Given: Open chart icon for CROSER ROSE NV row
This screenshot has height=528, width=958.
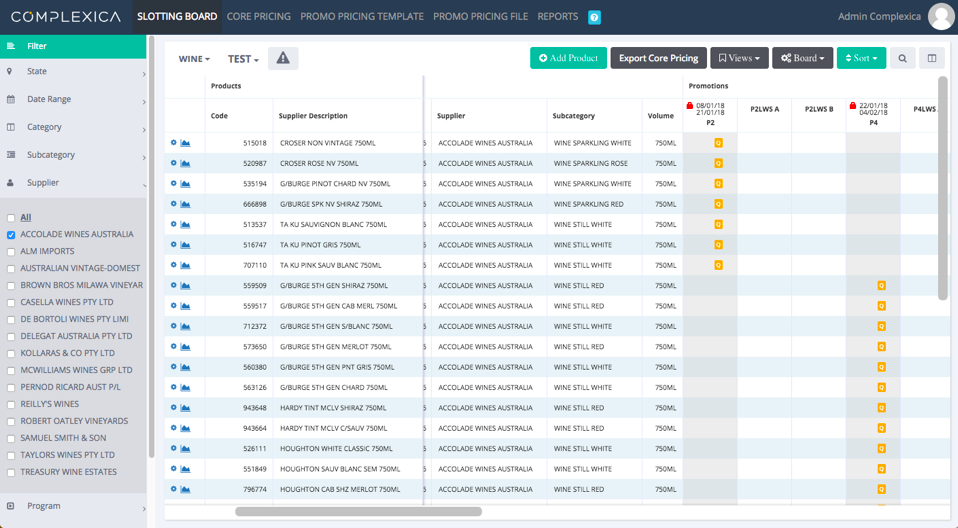Looking at the screenshot, I should click(x=185, y=163).
